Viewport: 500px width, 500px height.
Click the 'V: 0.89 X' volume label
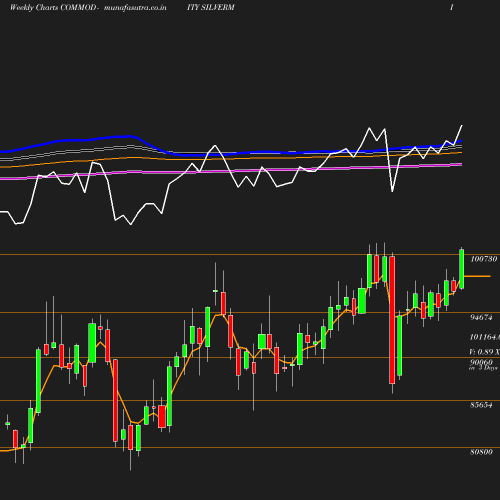[x=484, y=352]
